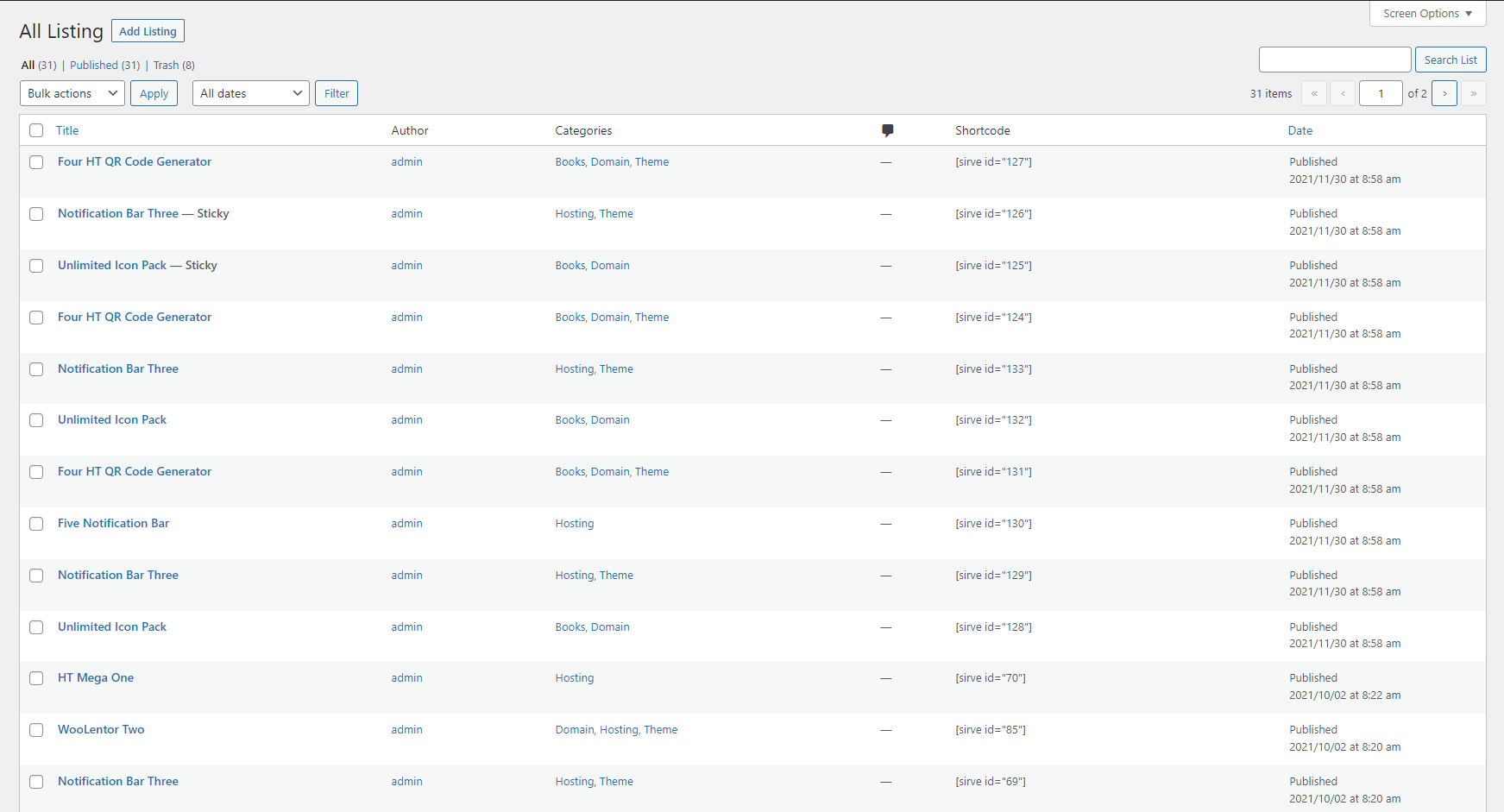Open the WooLentor Two listing
The image size is (1504, 812).
pyautogui.click(x=101, y=729)
